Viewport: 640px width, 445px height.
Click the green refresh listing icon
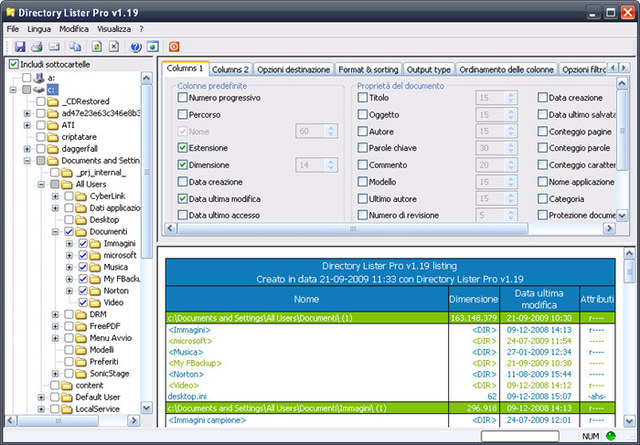(97, 47)
